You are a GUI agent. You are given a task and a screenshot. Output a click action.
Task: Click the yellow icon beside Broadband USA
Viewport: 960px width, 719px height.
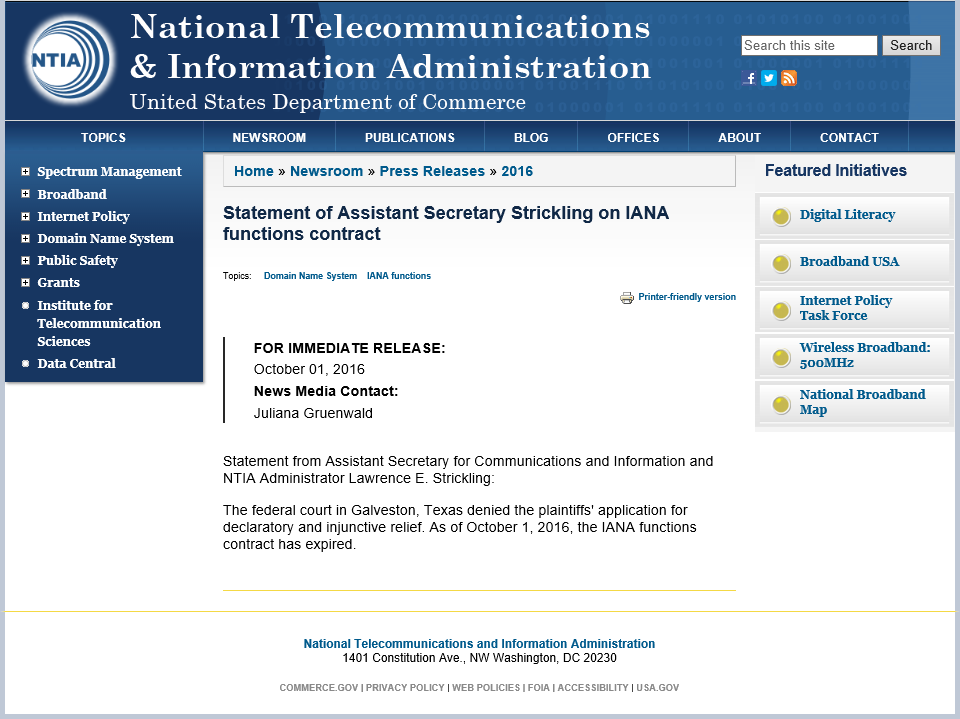pos(781,262)
